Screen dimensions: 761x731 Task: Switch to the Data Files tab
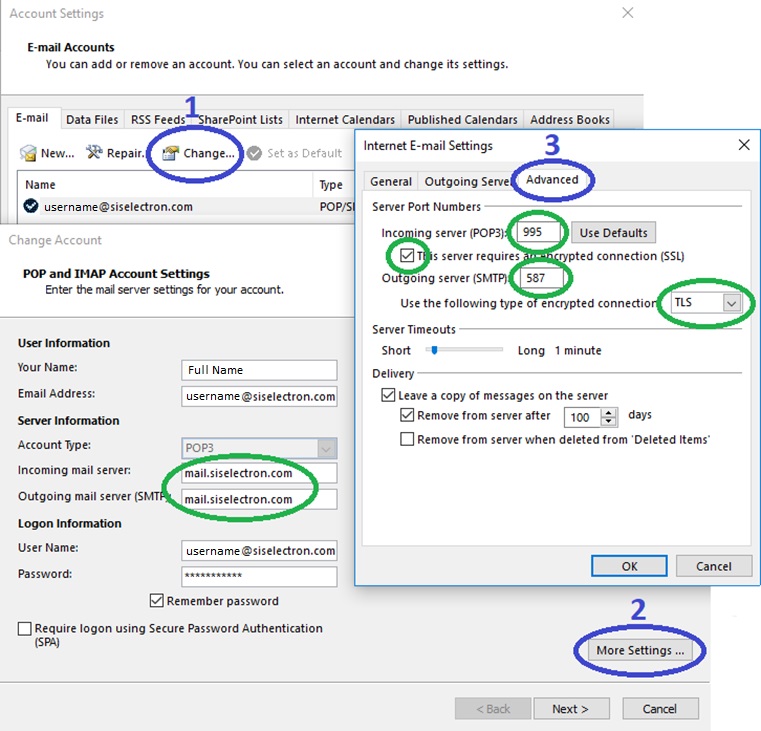pyautogui.click(x=92, y=119)
